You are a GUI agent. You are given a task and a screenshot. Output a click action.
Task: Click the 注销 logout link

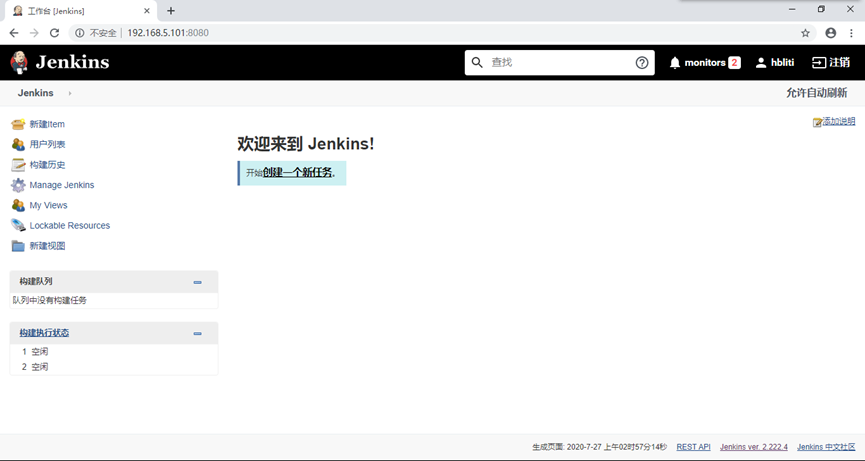pyautogui.click(x=839, y=62)
